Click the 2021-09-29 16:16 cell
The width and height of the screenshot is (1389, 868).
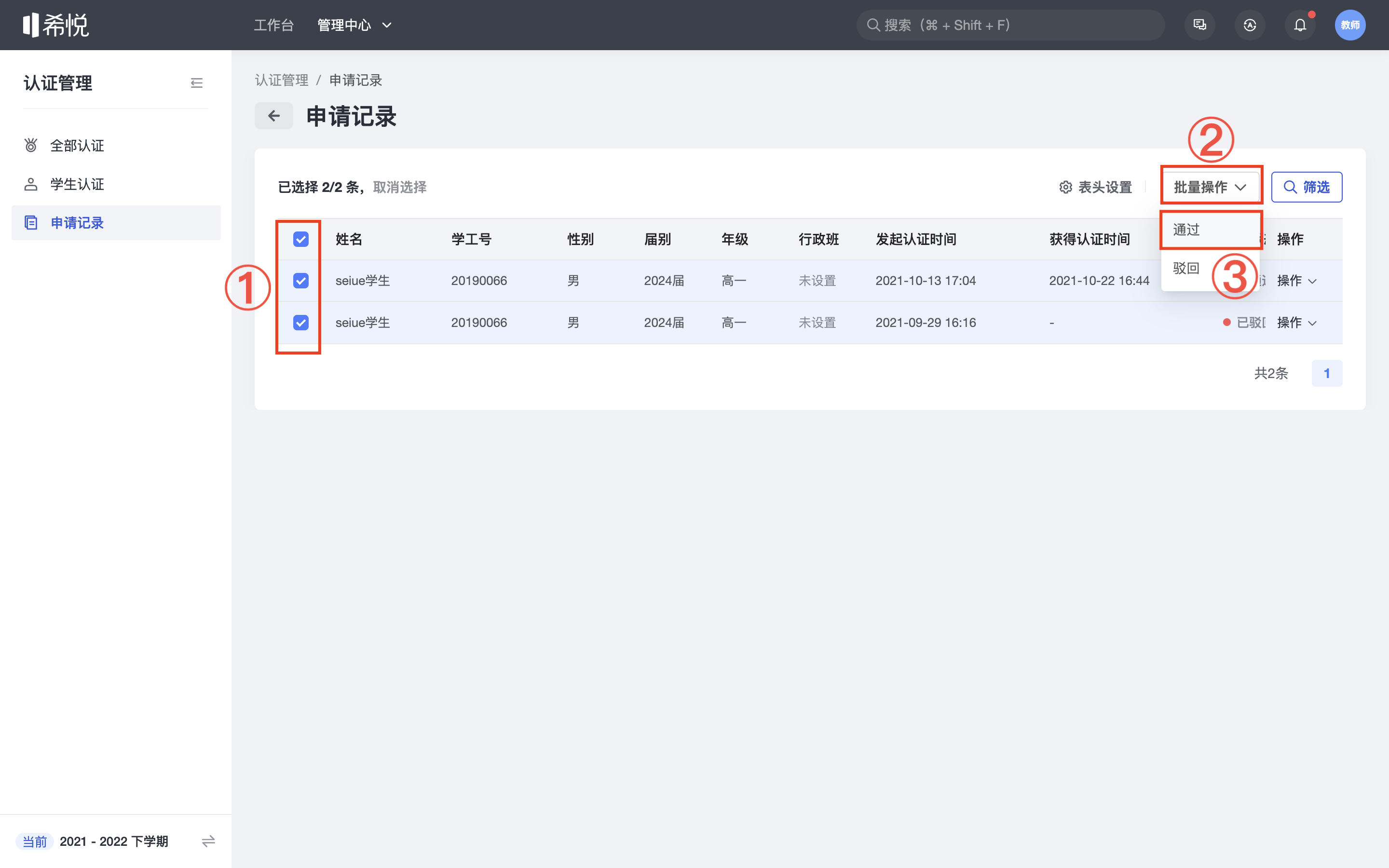coord(926,323)
